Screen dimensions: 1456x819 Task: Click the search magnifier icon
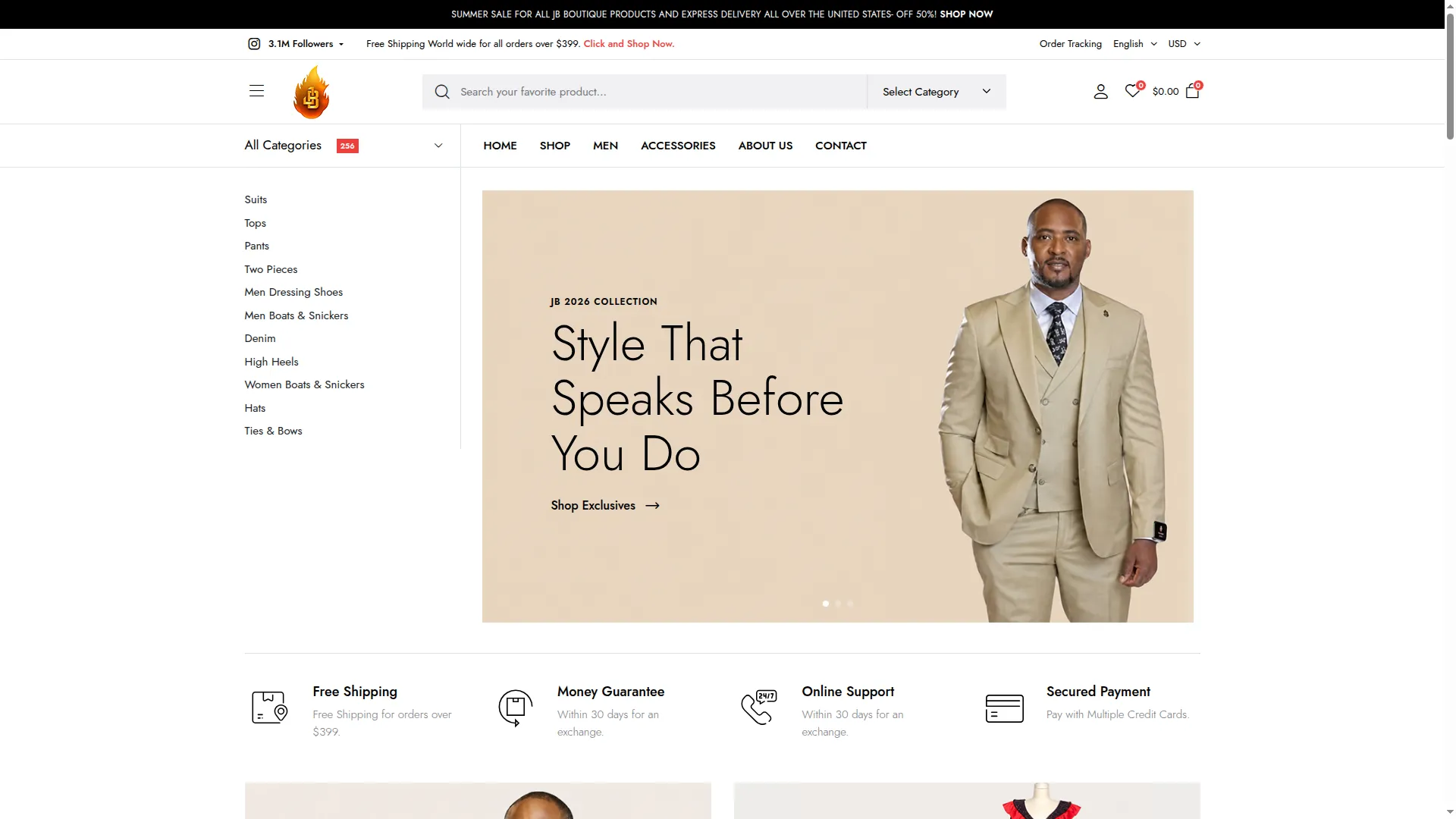(442, 92)
